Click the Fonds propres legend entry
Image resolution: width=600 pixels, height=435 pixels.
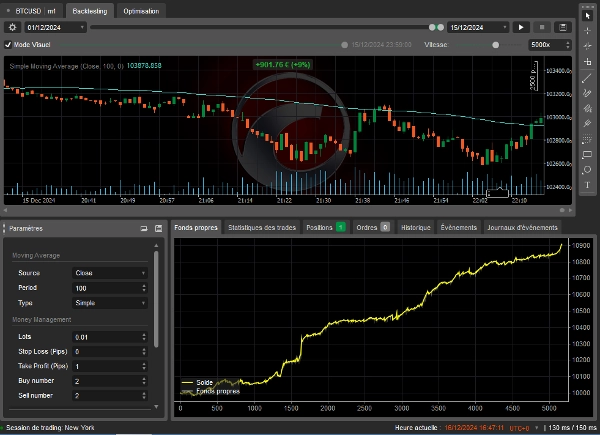pos(210,391)
